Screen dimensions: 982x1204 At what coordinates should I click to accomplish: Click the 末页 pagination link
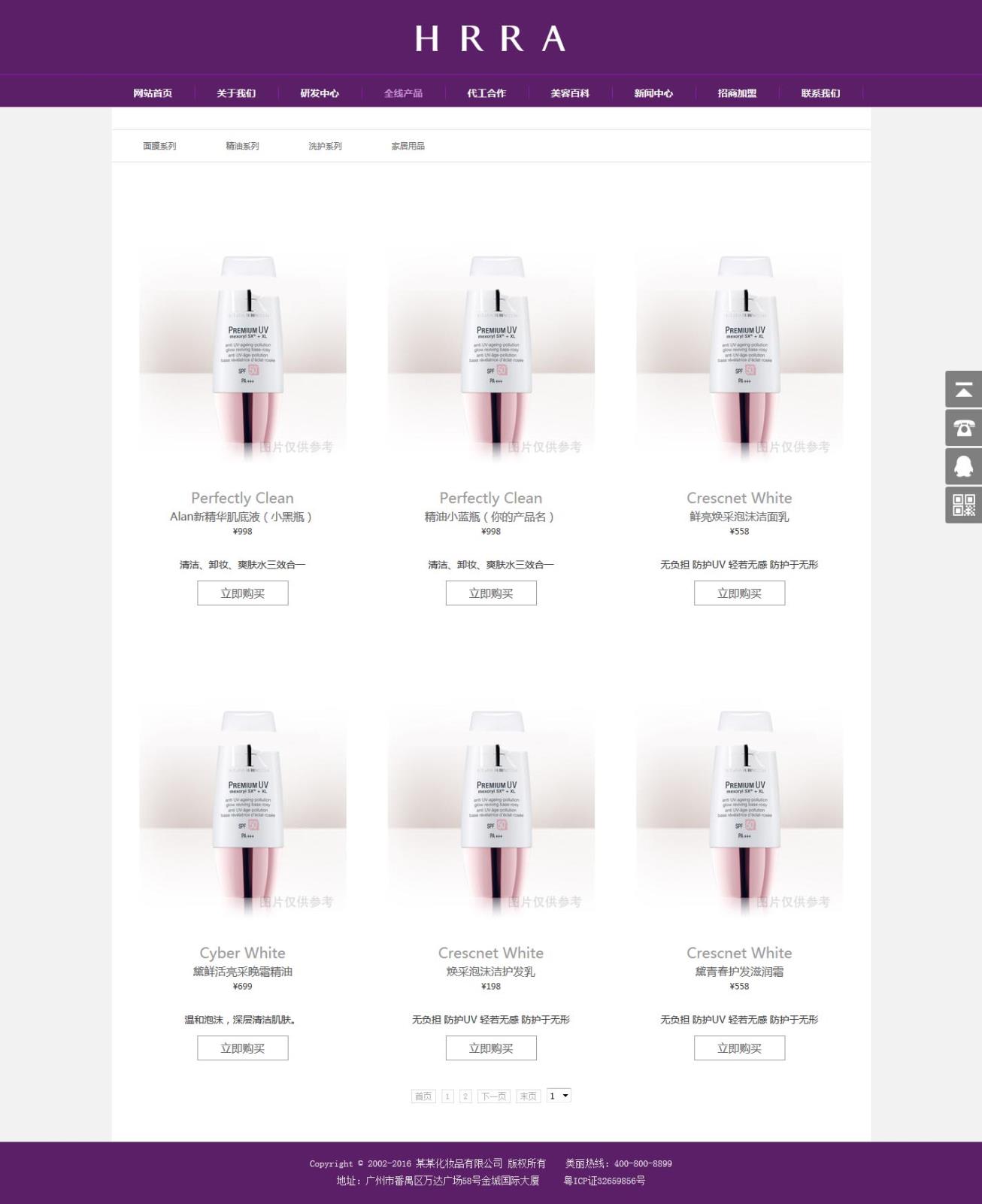pyautogui.click(x=529, y=1096)
